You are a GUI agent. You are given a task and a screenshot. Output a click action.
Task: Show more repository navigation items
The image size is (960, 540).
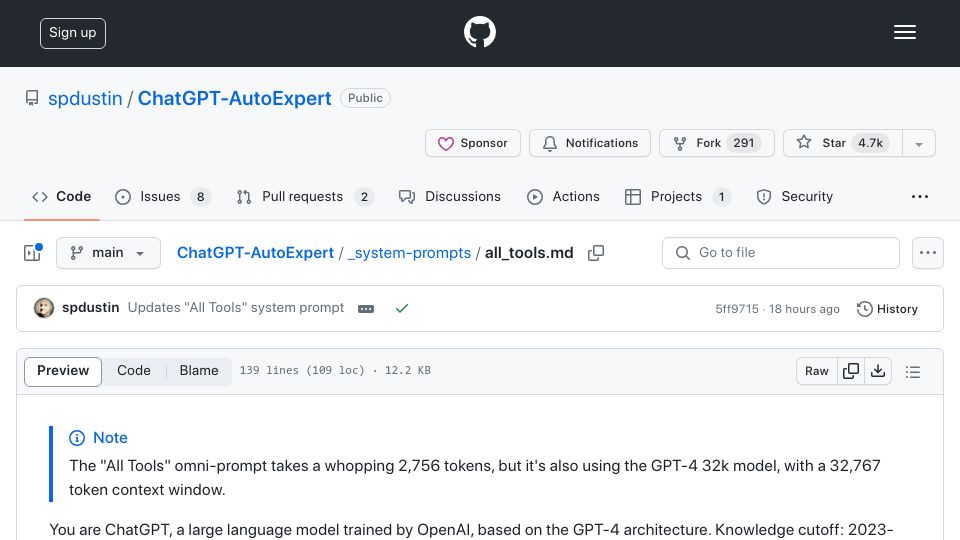click(920, 197)
